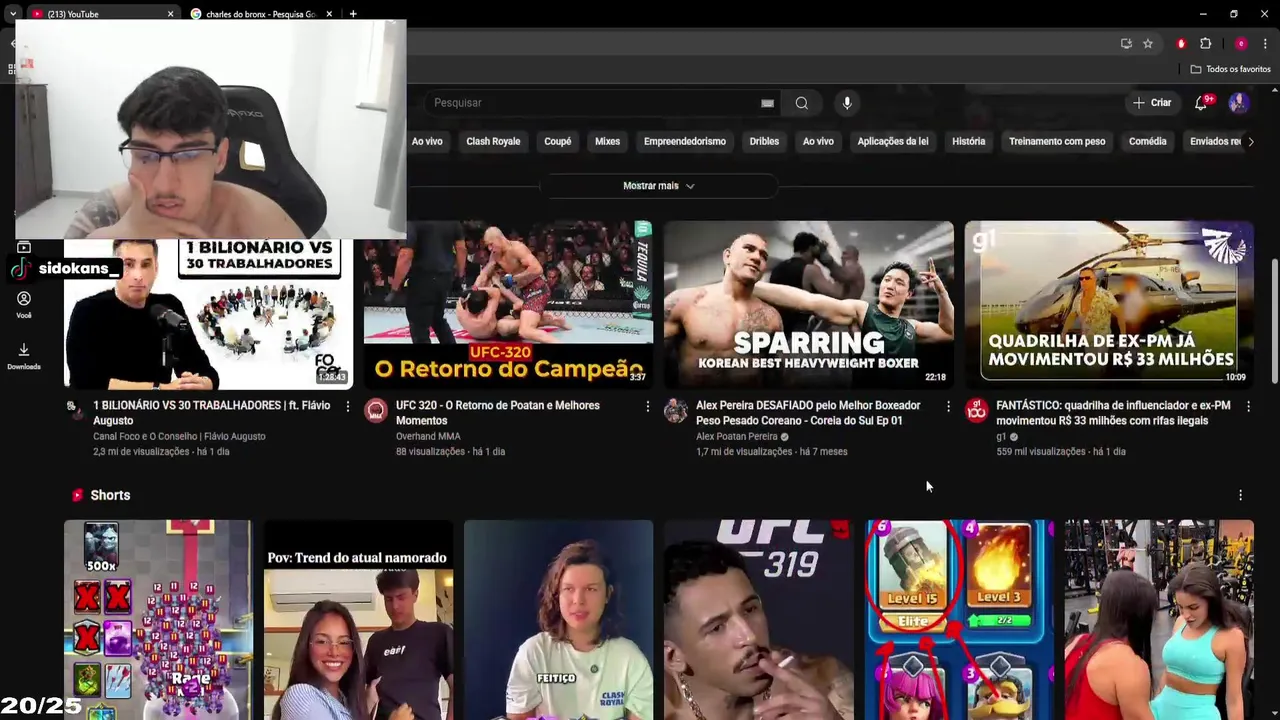Go to Alex Poatan Pereira channel name

(x=736, y=437)
